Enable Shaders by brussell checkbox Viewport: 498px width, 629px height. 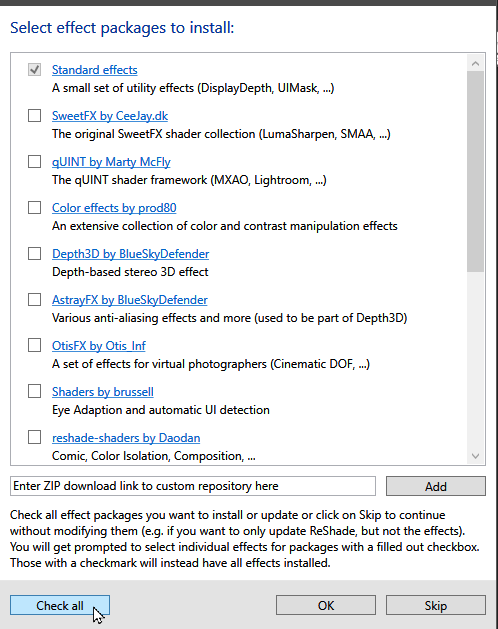[x=35, y=391]
